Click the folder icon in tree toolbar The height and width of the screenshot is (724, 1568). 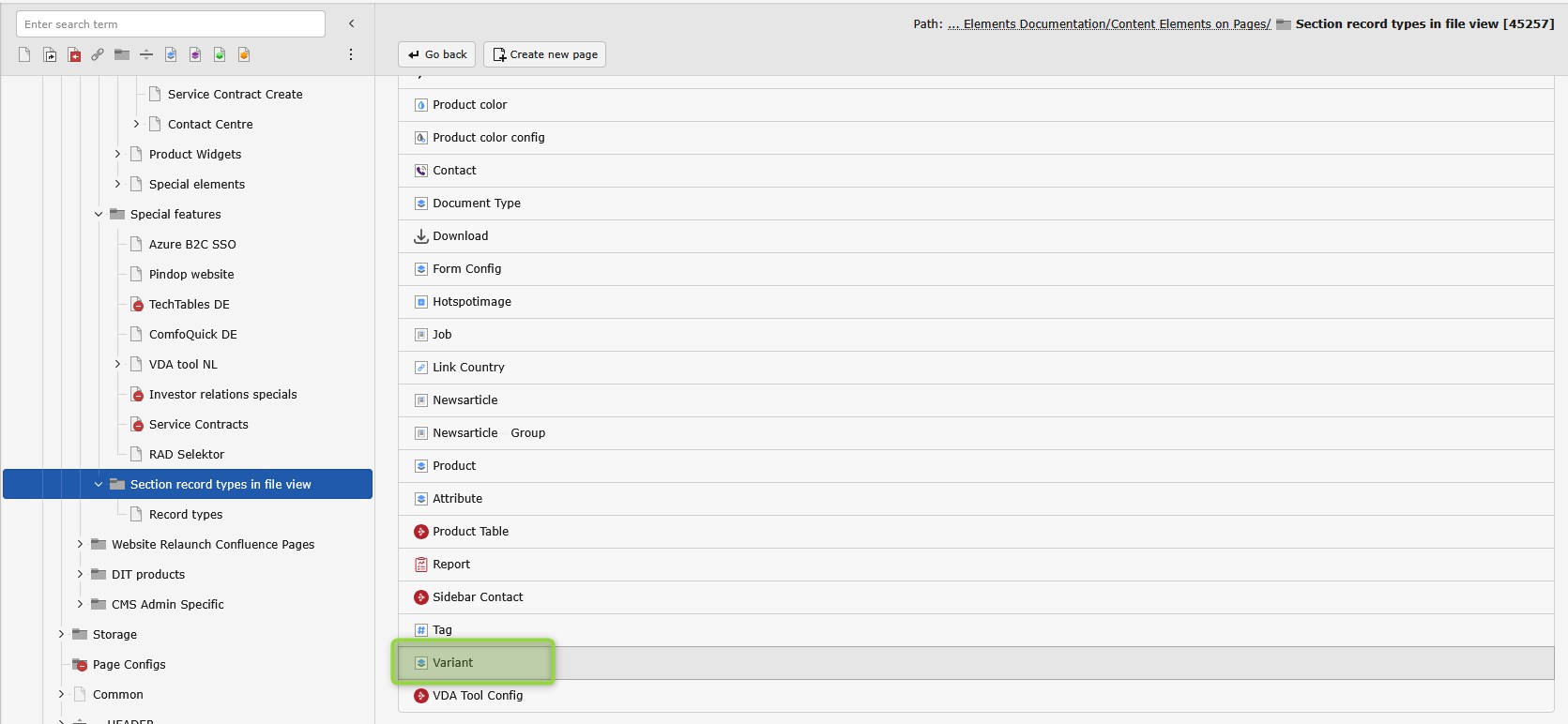coord(122,55)
